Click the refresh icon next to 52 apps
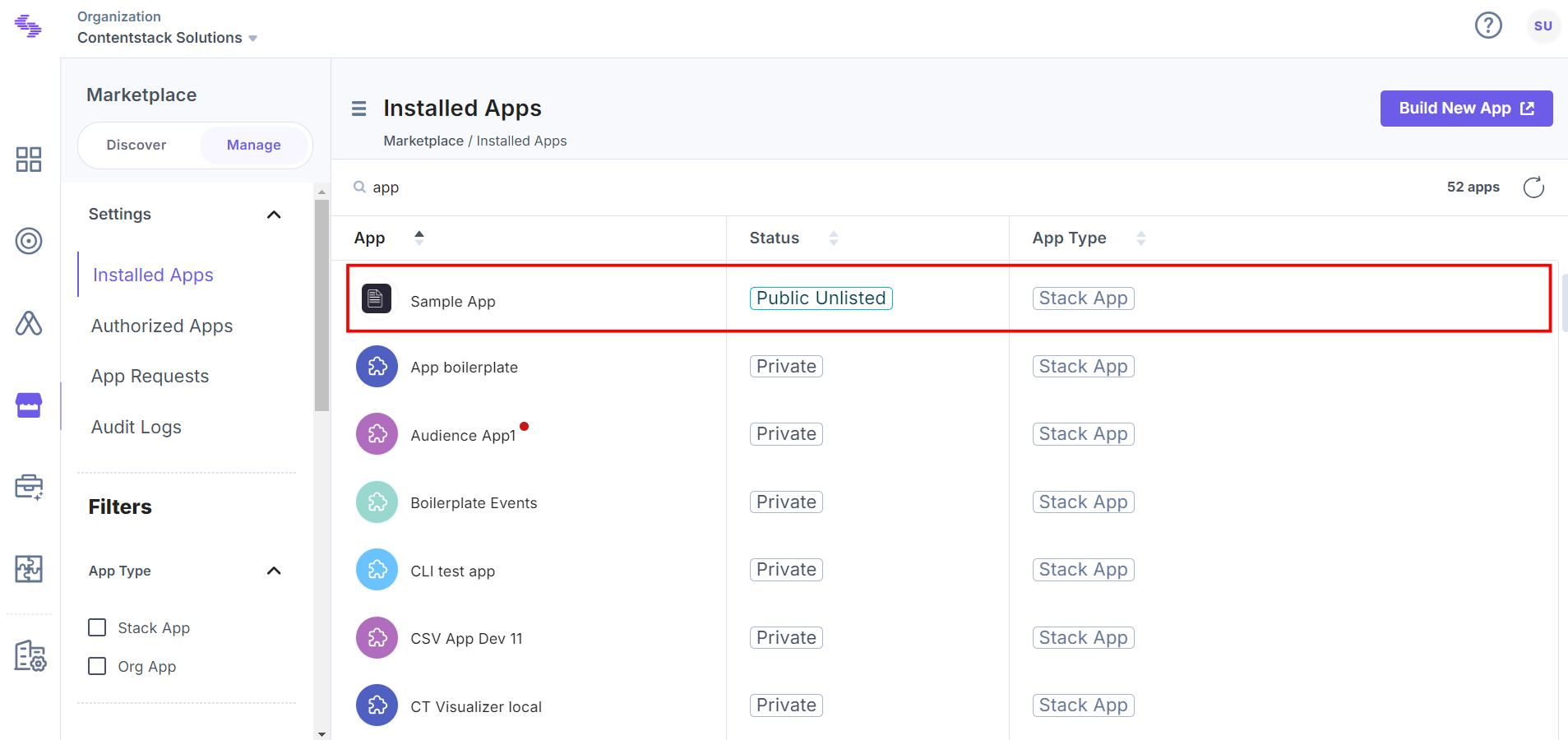 coord(1533,187)
